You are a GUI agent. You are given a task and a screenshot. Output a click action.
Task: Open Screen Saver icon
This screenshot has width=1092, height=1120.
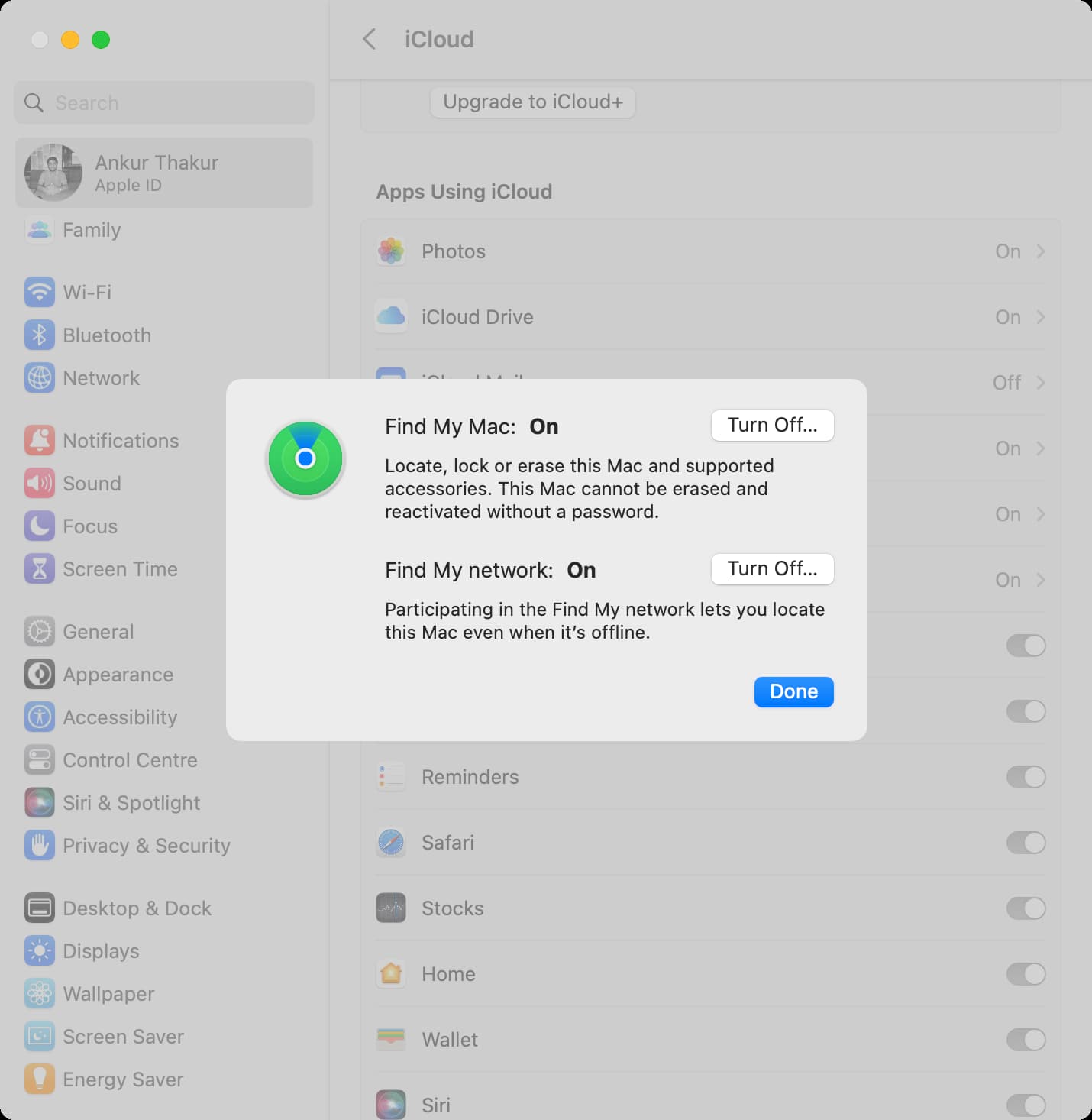[x=40, y=1036]
